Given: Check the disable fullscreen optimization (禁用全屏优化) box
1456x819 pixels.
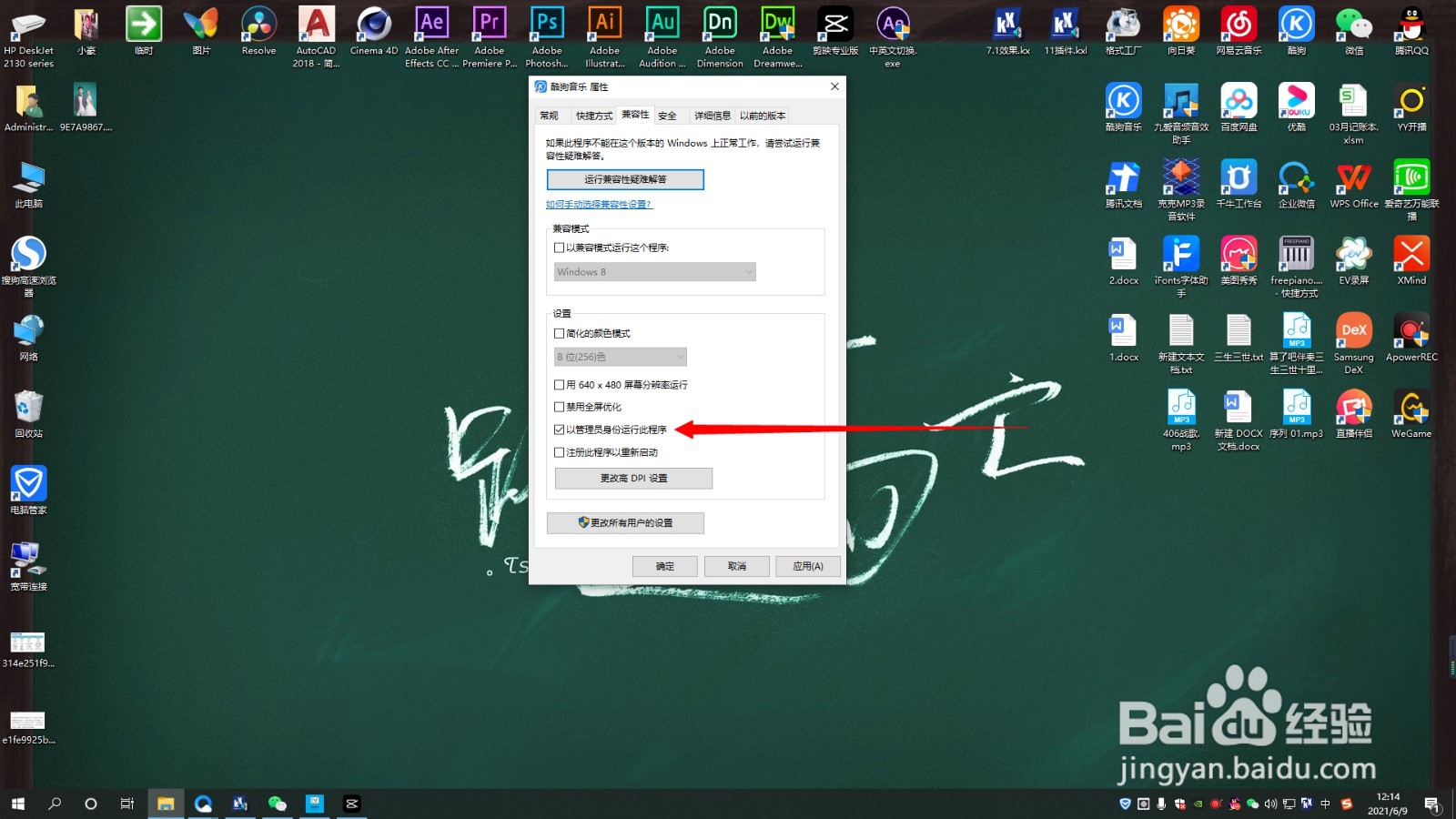Looking at the screenshot, I should click(x=560, y=407).
